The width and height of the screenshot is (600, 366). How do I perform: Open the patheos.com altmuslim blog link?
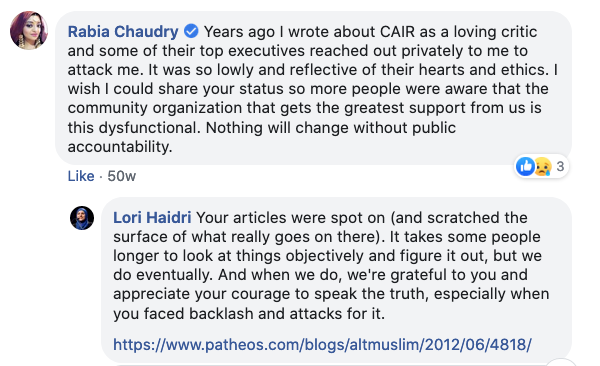pyautogui.click(x=322, y=345)
